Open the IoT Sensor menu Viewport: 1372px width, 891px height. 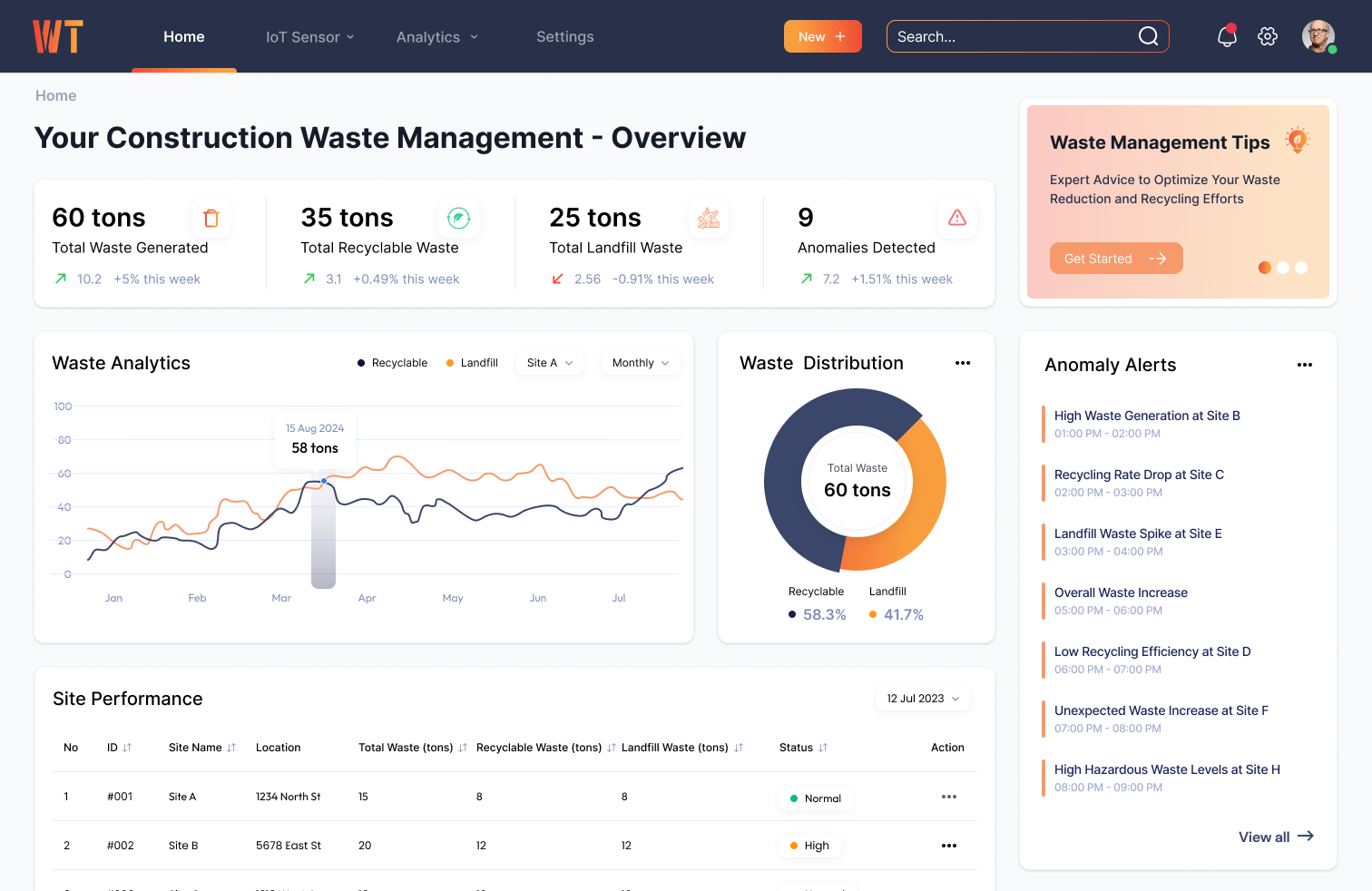(x=309, y=37)
